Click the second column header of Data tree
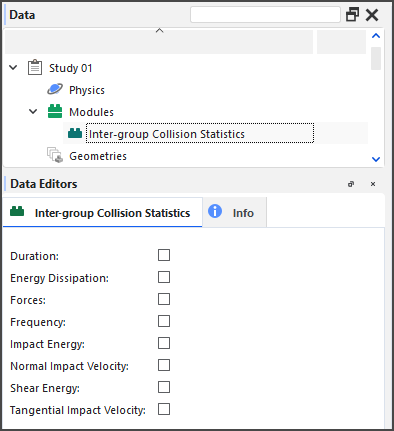The width and height of the screenshot is (394, 431). [x=341, y=42]
